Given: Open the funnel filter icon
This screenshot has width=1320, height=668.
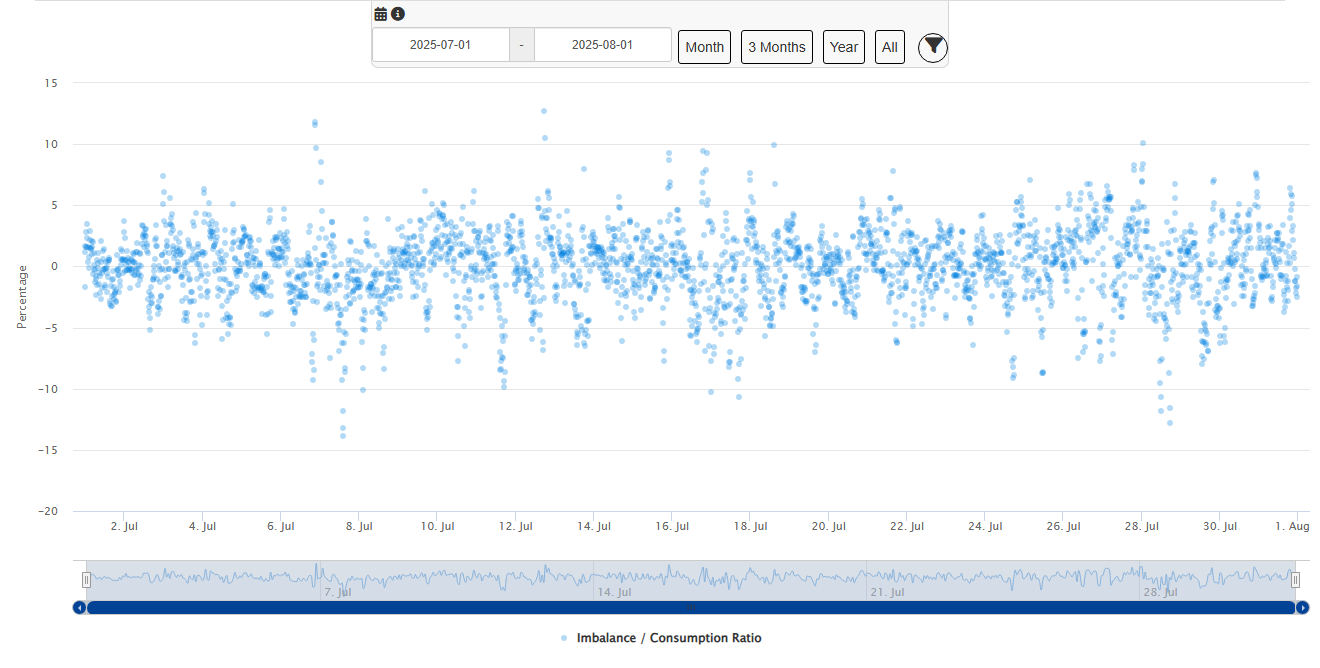Looking at the screenshot, I should [x=932, y=47].
